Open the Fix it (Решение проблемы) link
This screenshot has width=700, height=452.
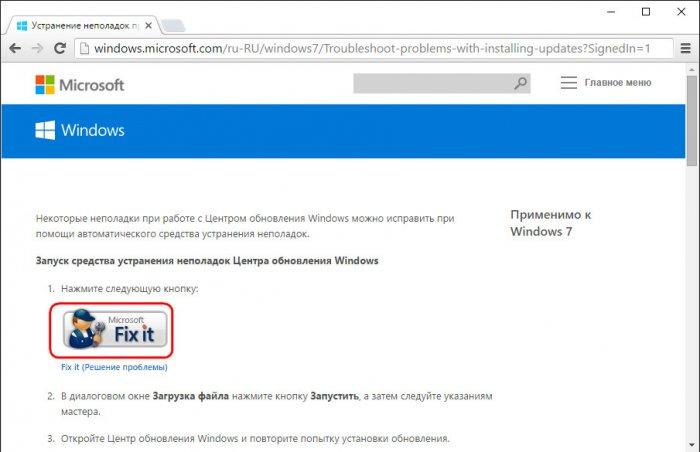click(x=114, y=367)
